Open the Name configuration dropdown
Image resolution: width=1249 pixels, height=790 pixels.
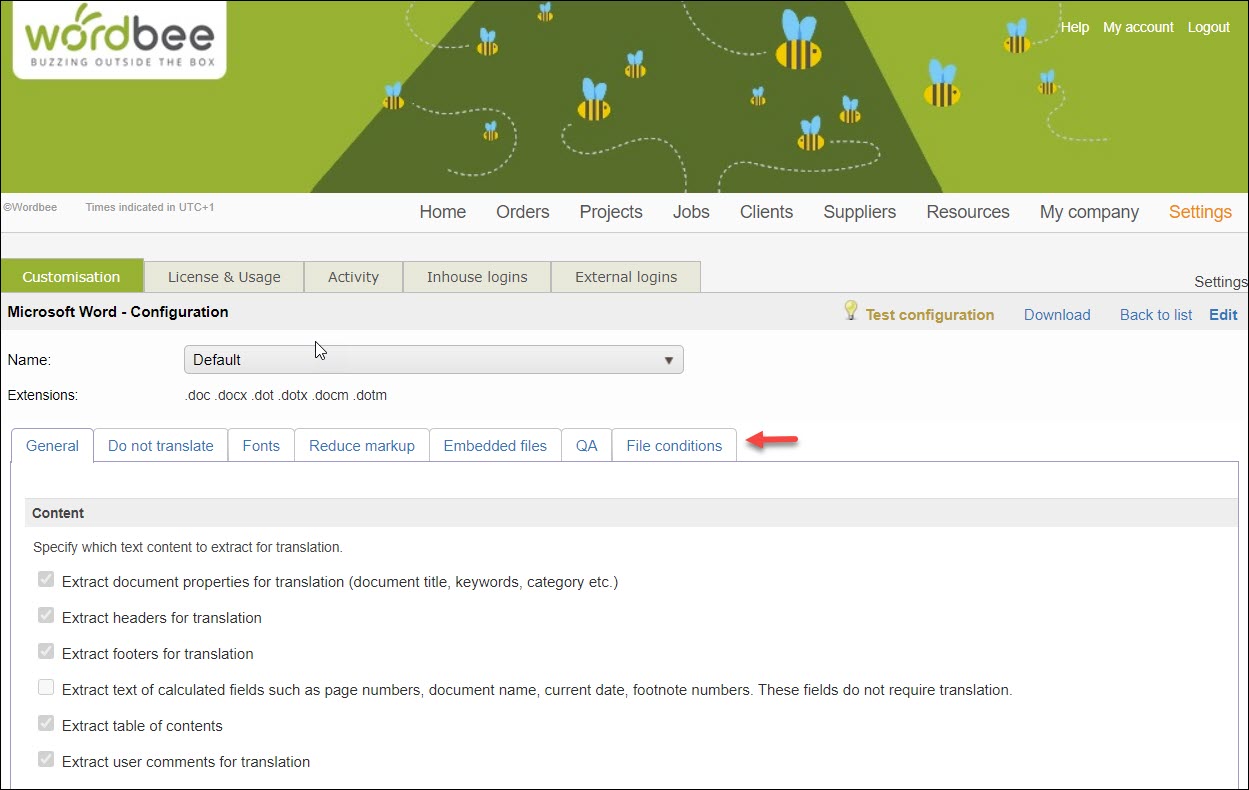coord(433,360)
